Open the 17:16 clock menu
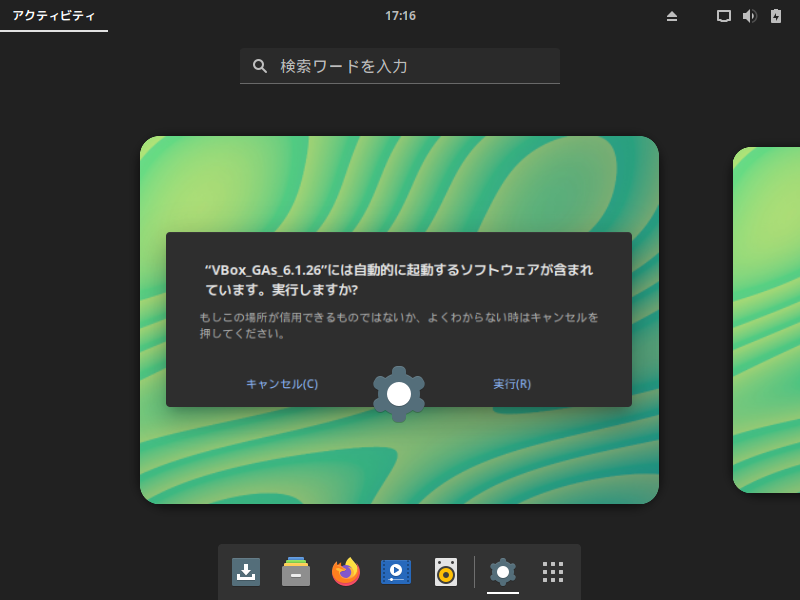Viewport: 800px width, 600px height. click(x=401, y=16)
